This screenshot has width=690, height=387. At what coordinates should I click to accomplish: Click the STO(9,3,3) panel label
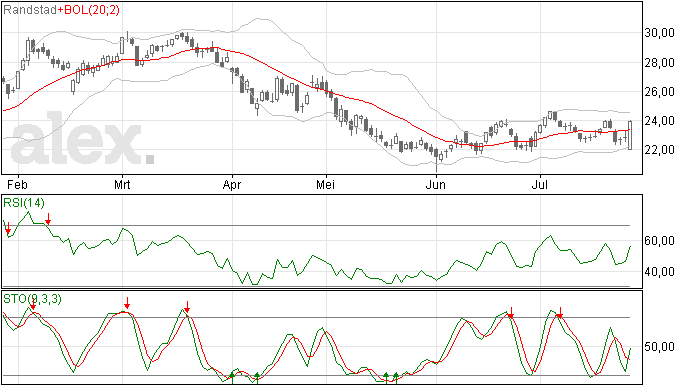tap(32, 299)
